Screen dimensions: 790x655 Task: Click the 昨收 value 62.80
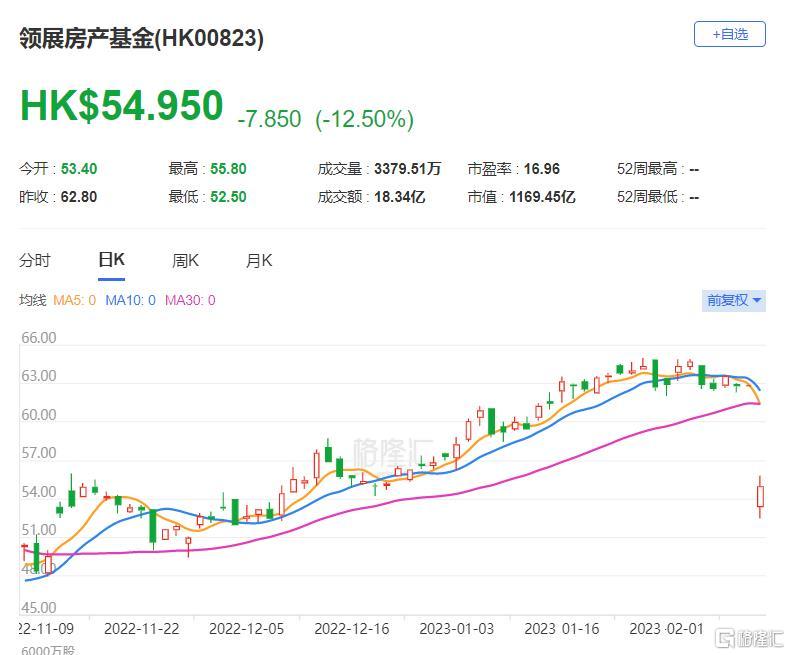pos(79,196)
